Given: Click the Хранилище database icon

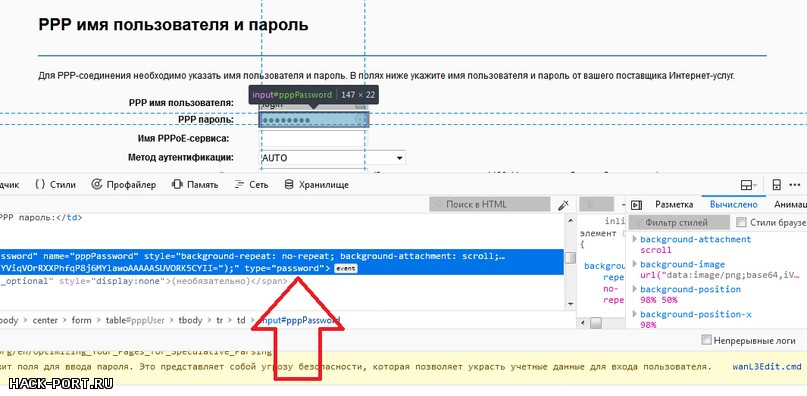Looking at the screenshot, I should [289, 185].
